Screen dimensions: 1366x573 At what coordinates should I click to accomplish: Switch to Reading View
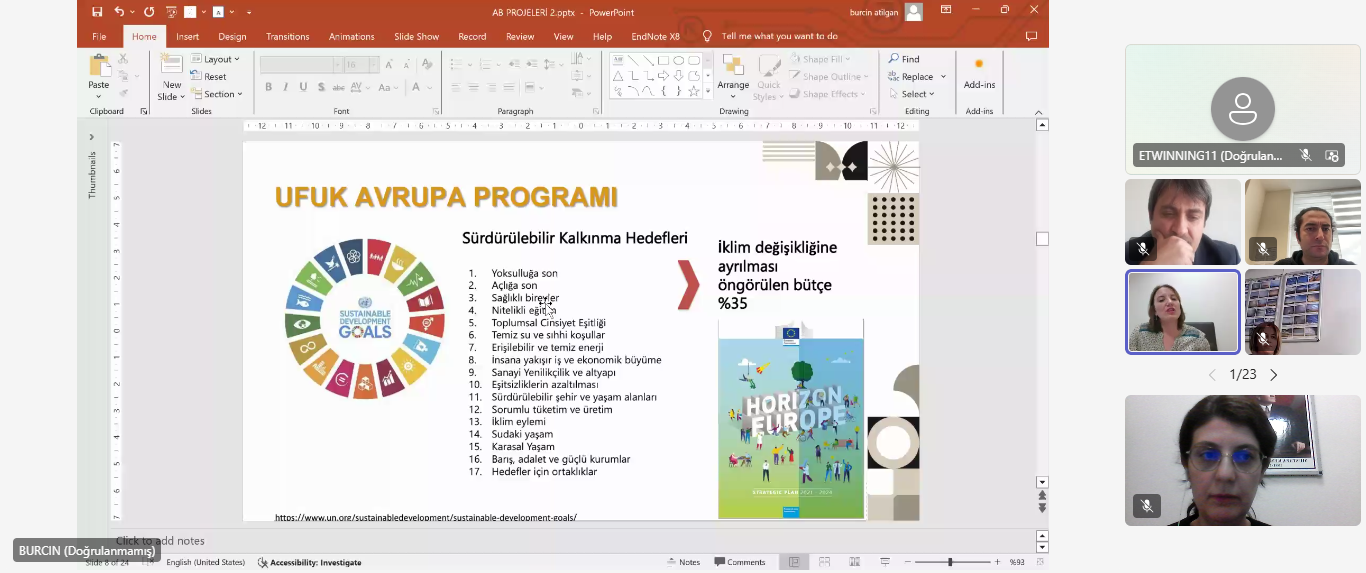[x=856, y=562]
